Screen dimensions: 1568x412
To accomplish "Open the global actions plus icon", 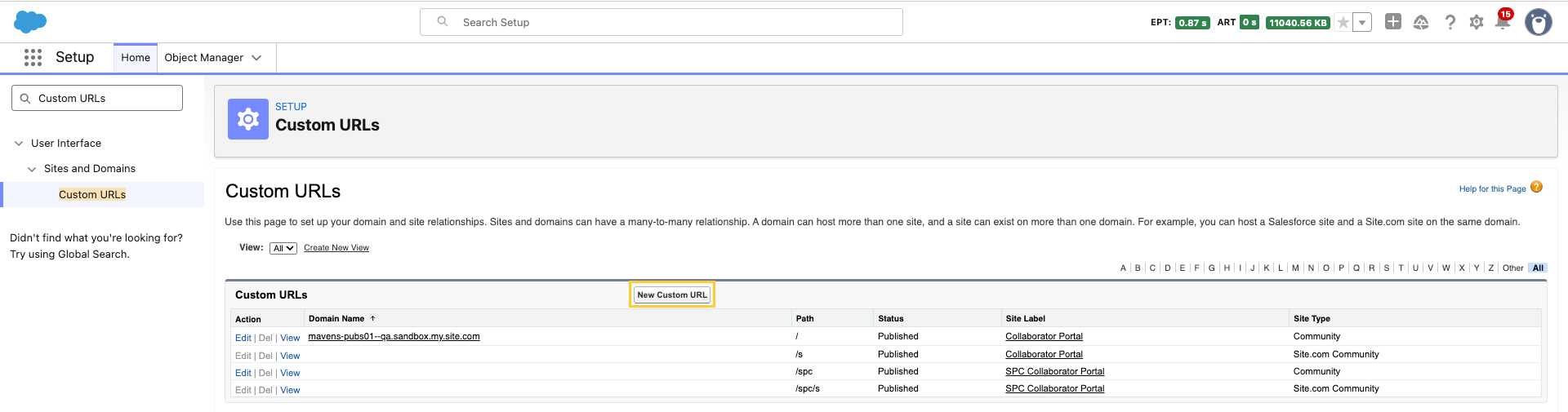I will (x=1393, y=22).
